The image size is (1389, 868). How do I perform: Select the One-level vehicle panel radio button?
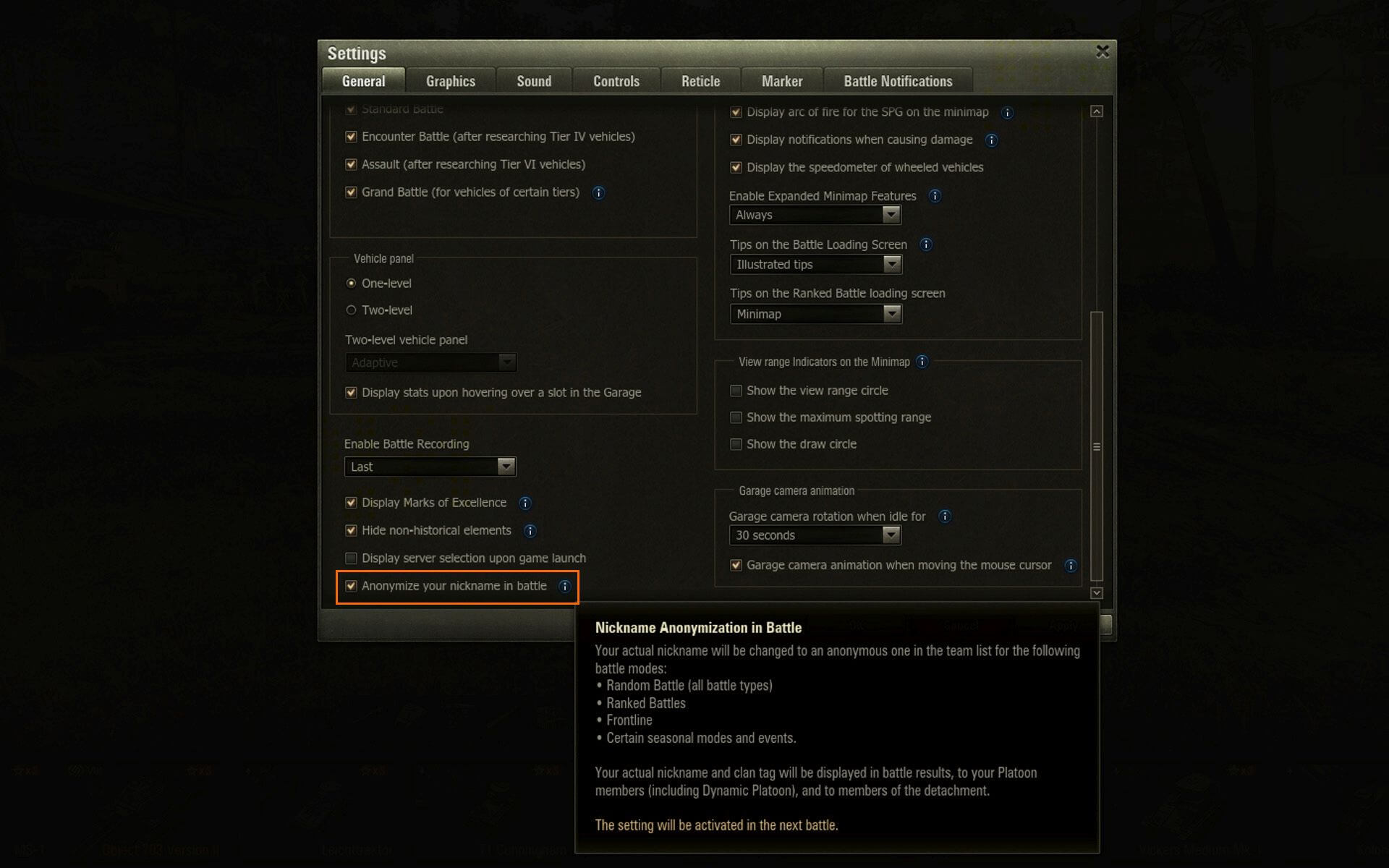point(351,283)
